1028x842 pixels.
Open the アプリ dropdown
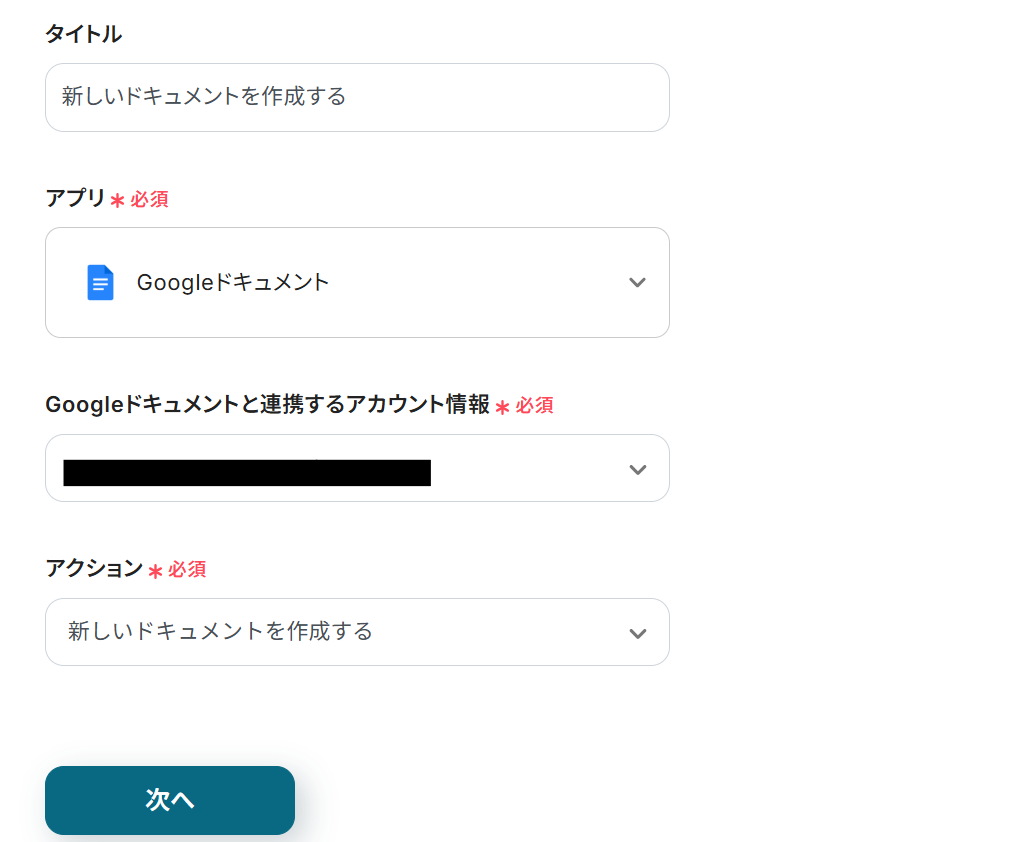point(357,282)
